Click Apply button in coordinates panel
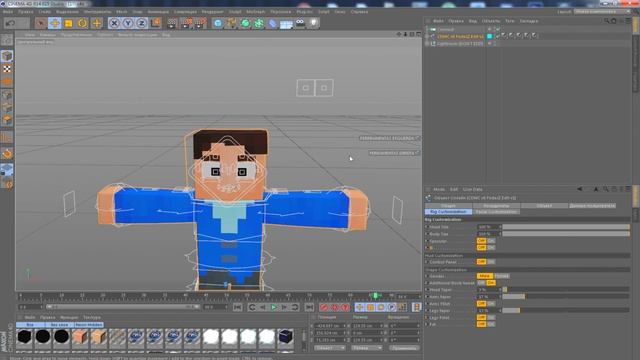The width and height of the screenshot is (640, 360). (x=404, y=348)
